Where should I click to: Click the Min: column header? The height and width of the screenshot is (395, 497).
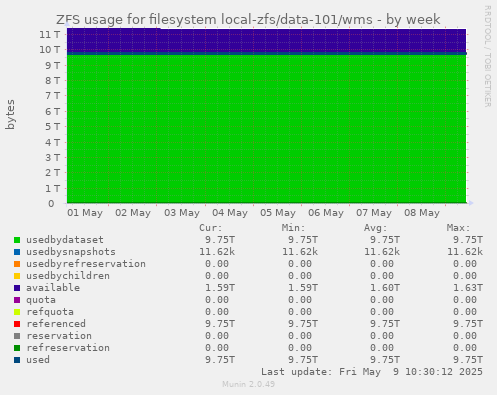(x=293, y=228)
